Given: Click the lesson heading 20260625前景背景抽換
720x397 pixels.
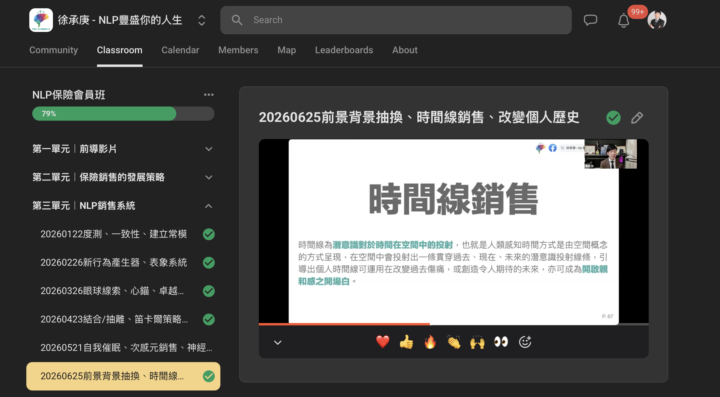Looking at the screenshot, I should pyautogui.click(x=419, y=118).
